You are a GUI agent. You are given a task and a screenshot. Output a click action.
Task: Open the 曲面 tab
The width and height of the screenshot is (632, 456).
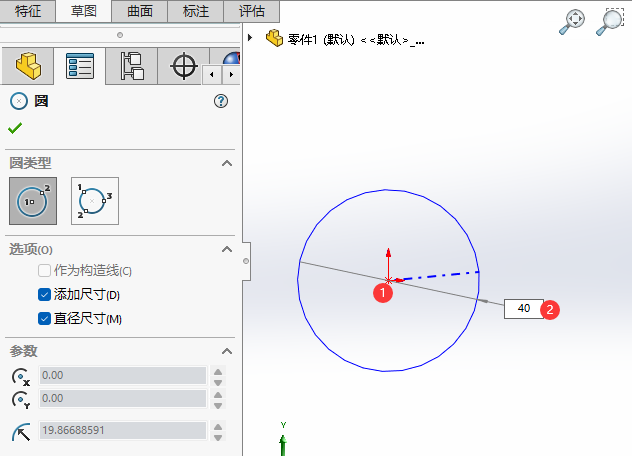(139, 11)
